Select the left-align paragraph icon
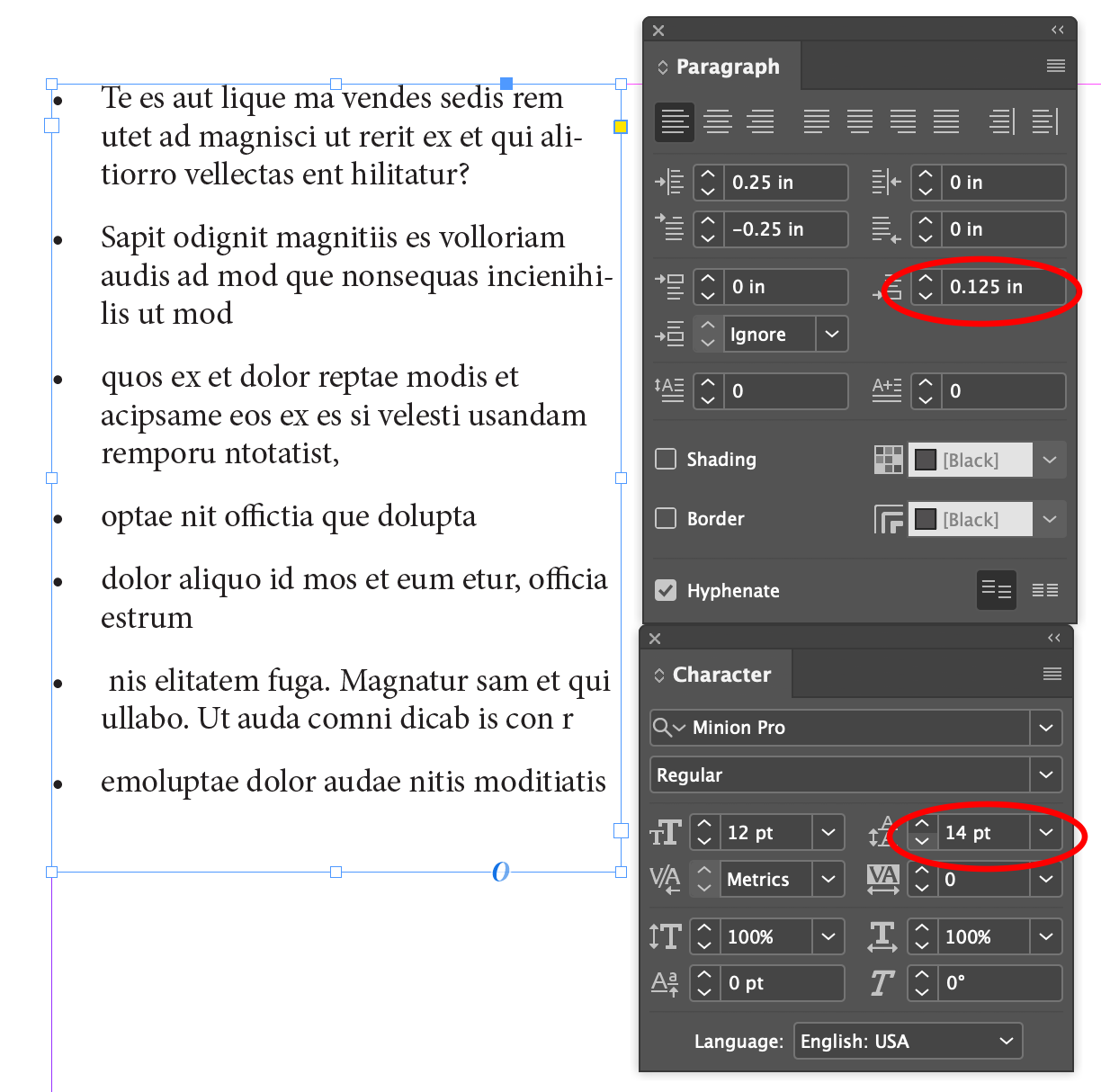The height and width of the screenshot is (1092, 1101). (674, 121)
